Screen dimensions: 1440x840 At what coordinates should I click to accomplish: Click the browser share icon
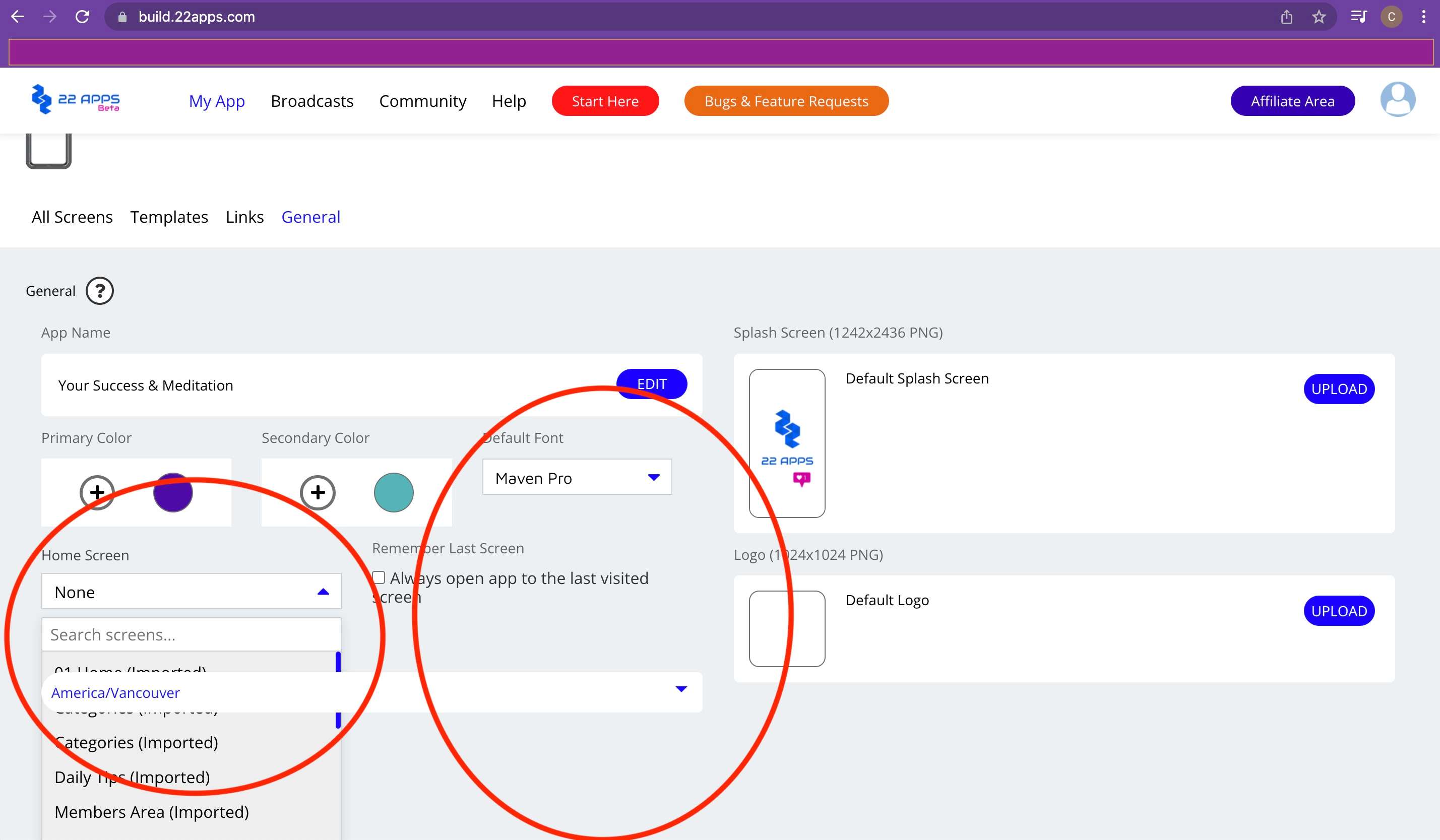(1286, 17)
